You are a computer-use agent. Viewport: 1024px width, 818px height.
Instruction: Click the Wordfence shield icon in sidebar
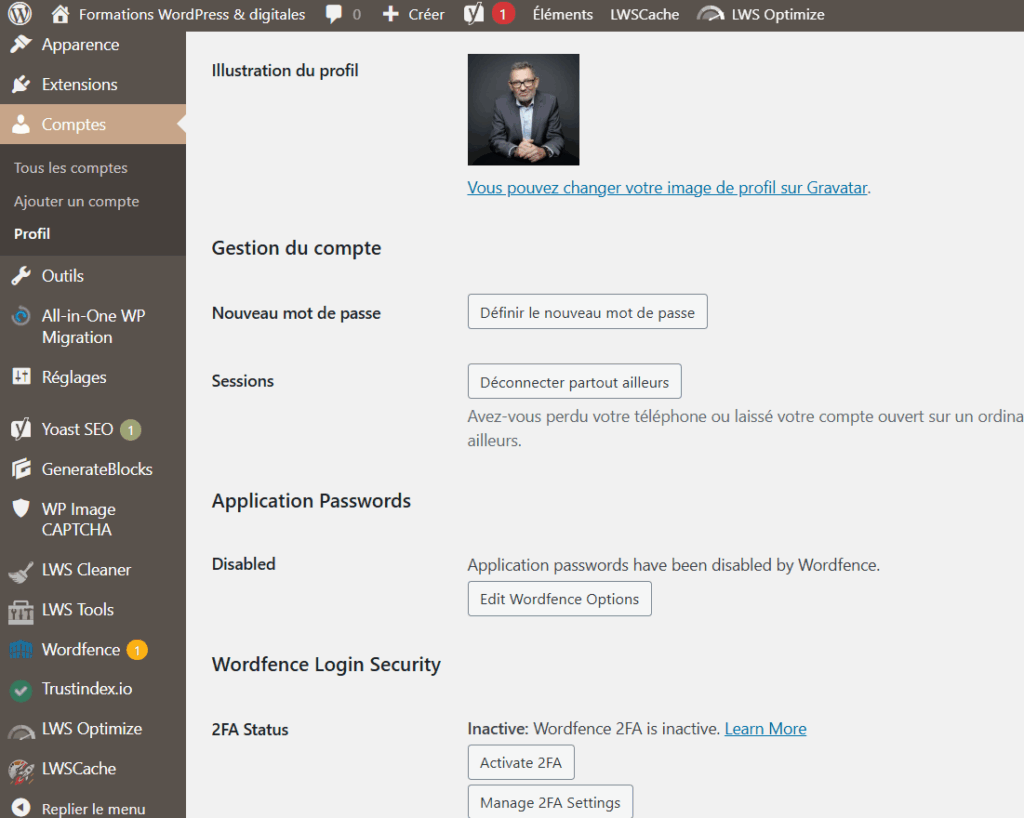pyautogui.click(x=21, y=650)
